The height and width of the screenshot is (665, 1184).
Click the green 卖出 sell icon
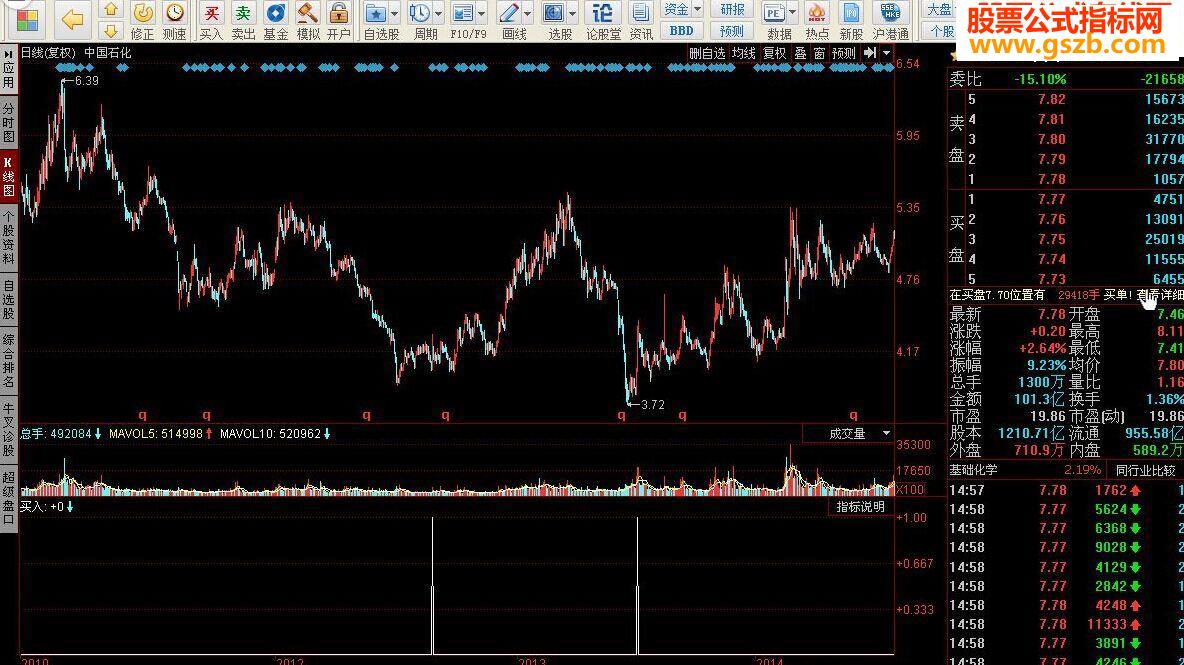(243, 13)
